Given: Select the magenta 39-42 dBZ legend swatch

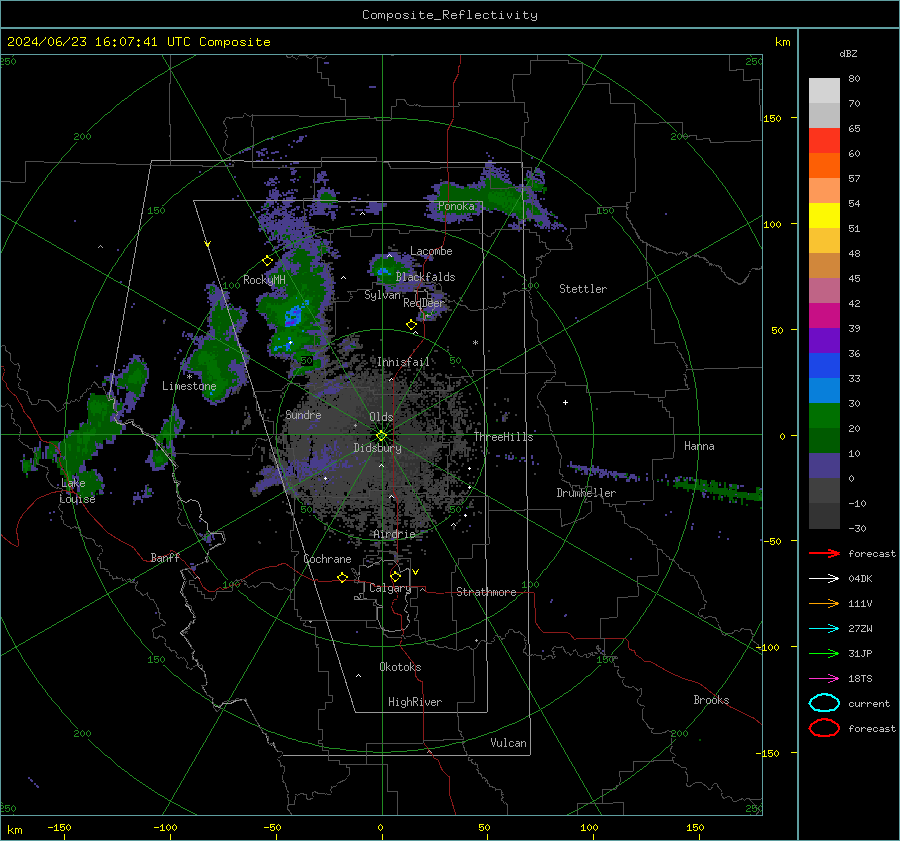Looking at the screenshot, I should point(824,316).
